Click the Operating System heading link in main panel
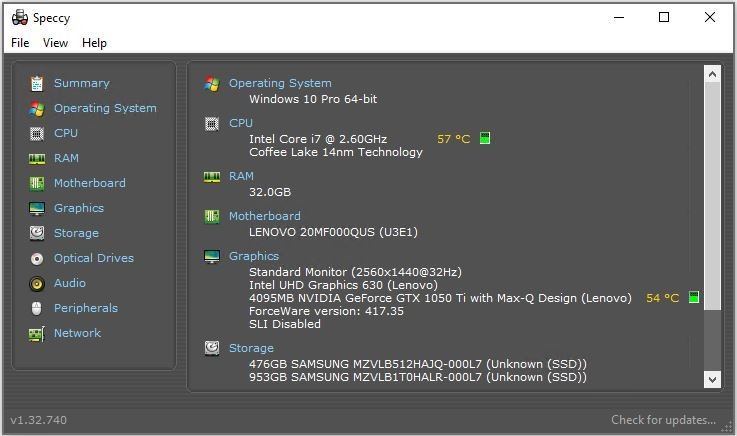 (x=280, y=83)
